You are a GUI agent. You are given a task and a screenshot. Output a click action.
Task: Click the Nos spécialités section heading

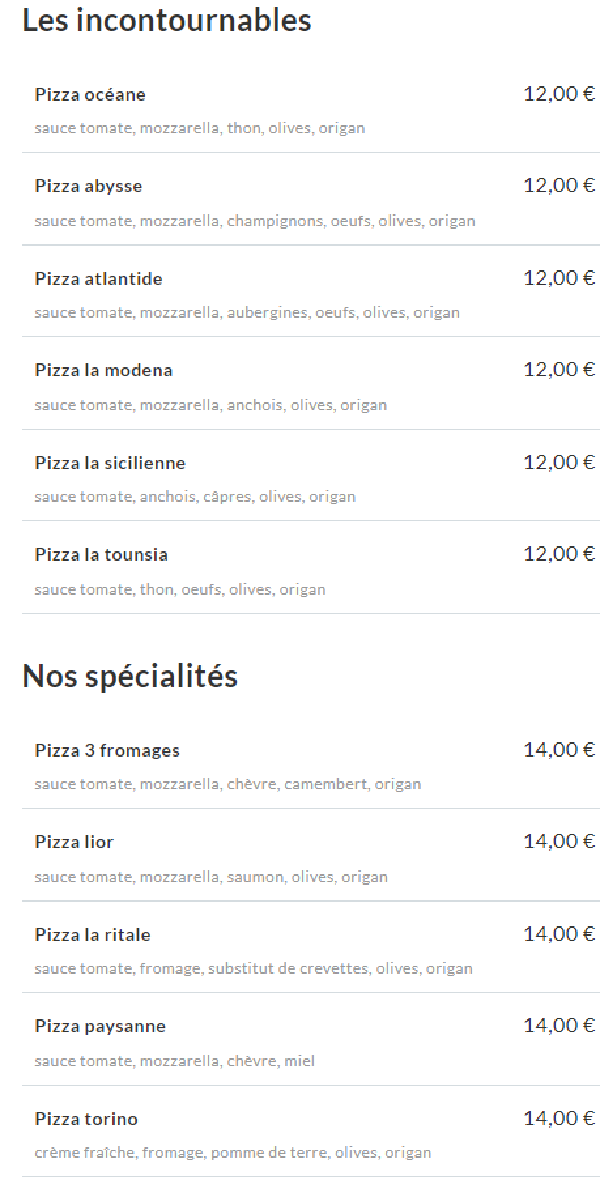[130, 677]
